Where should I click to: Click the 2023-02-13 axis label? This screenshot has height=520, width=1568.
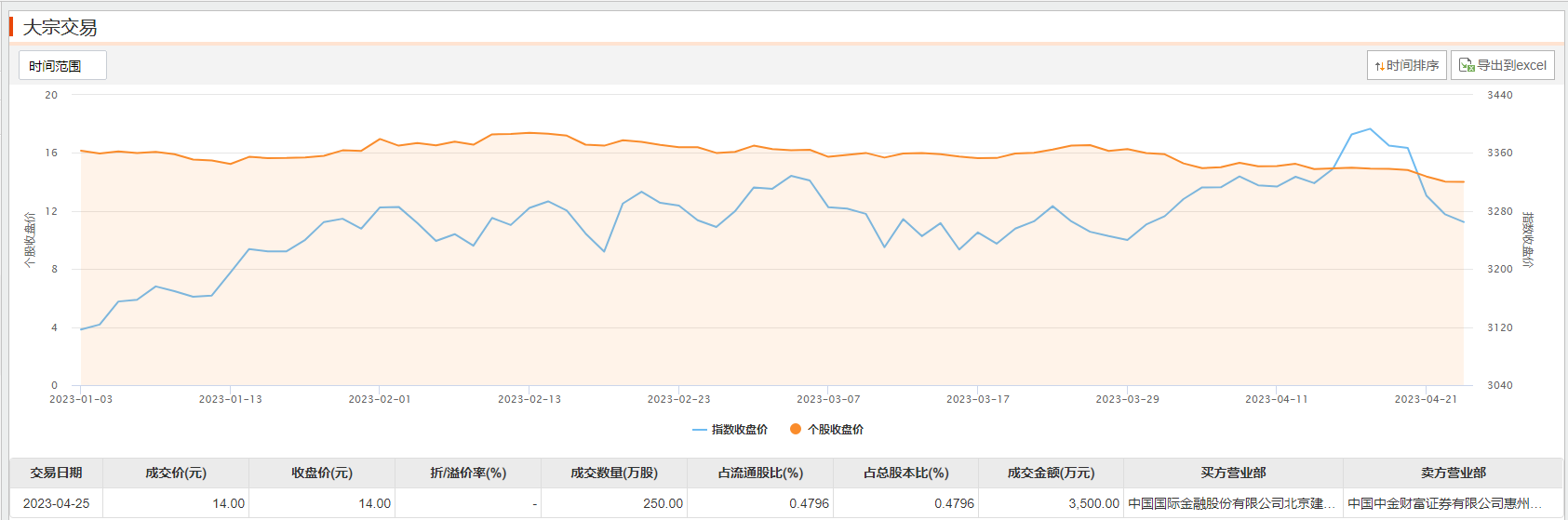tap(529, 399)
